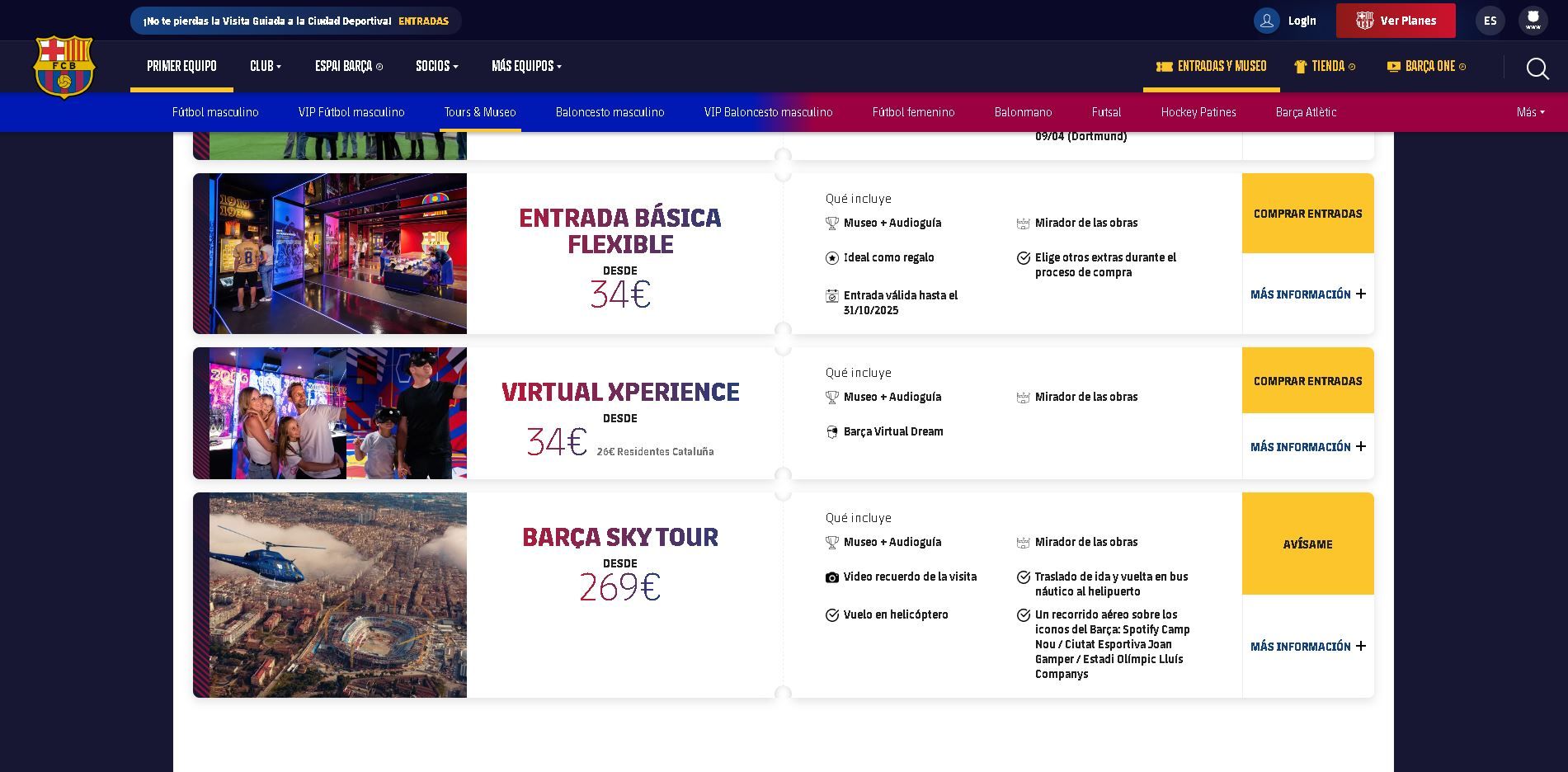Open the ES language selector
The height and width of the screenshot is (772, 1568).
coord(1490,21)
